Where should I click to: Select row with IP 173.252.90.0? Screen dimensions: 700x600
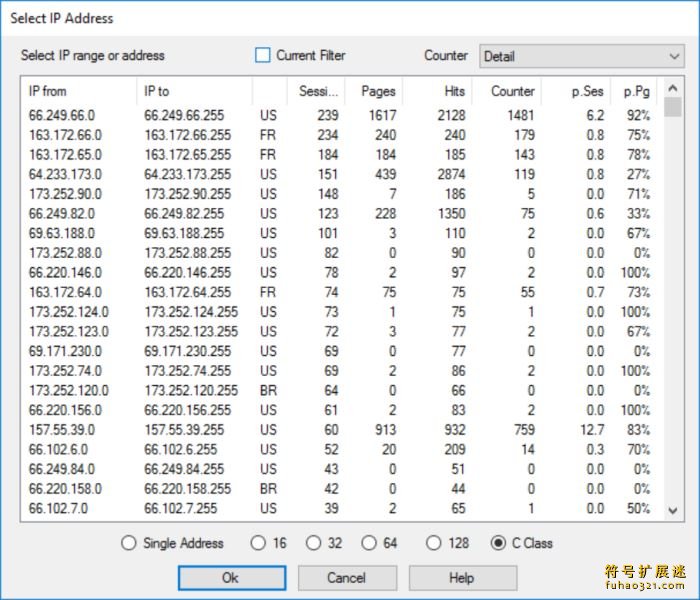click(340, 194)
